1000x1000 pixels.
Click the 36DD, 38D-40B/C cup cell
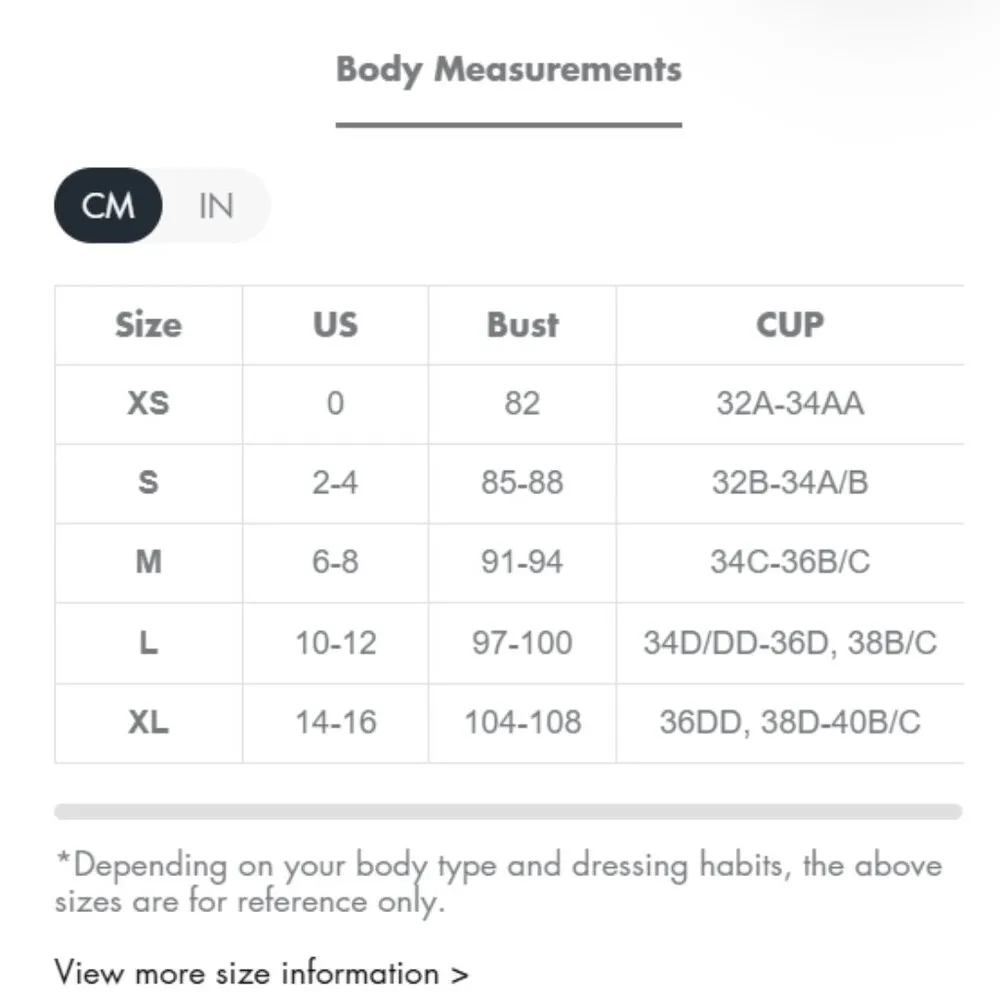tap(790, 722)
